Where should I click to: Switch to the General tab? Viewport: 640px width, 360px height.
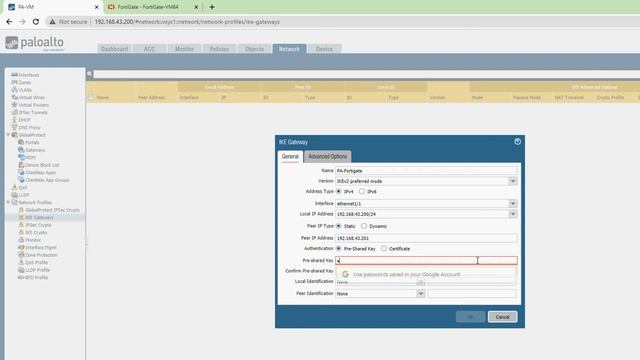click(x=290, y=156)
